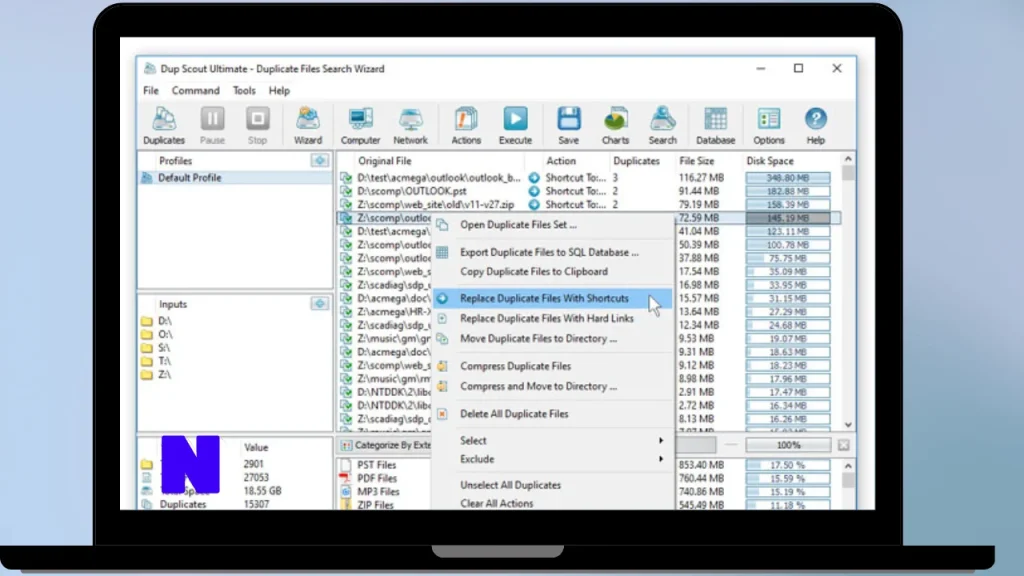Click the shortcut action icon on the outlook_b row
The image size is (1024, 576).
(x=534, y=178)
